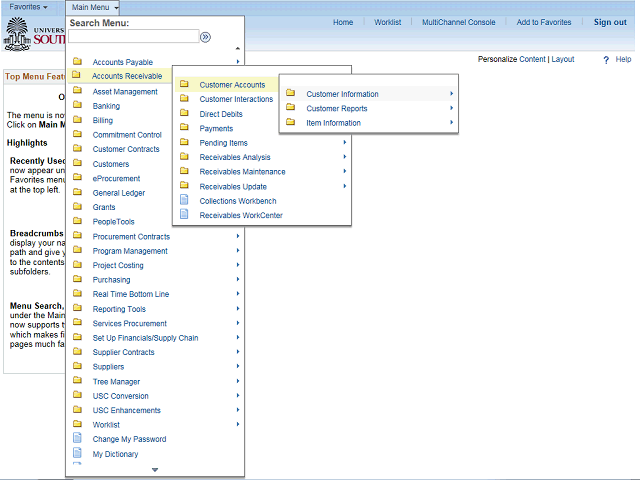Click document icon beside Change My Password

click(77, 439)
